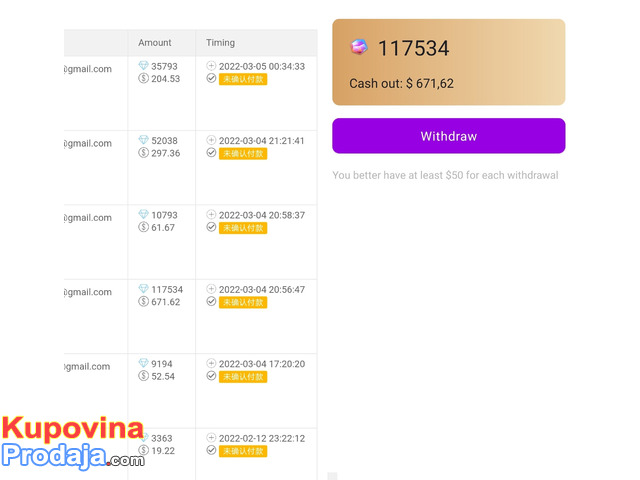Click gmail.com email in the 52038 row
Image resolution: width=640 pixels, height=480 pixels.
point(88,143)
